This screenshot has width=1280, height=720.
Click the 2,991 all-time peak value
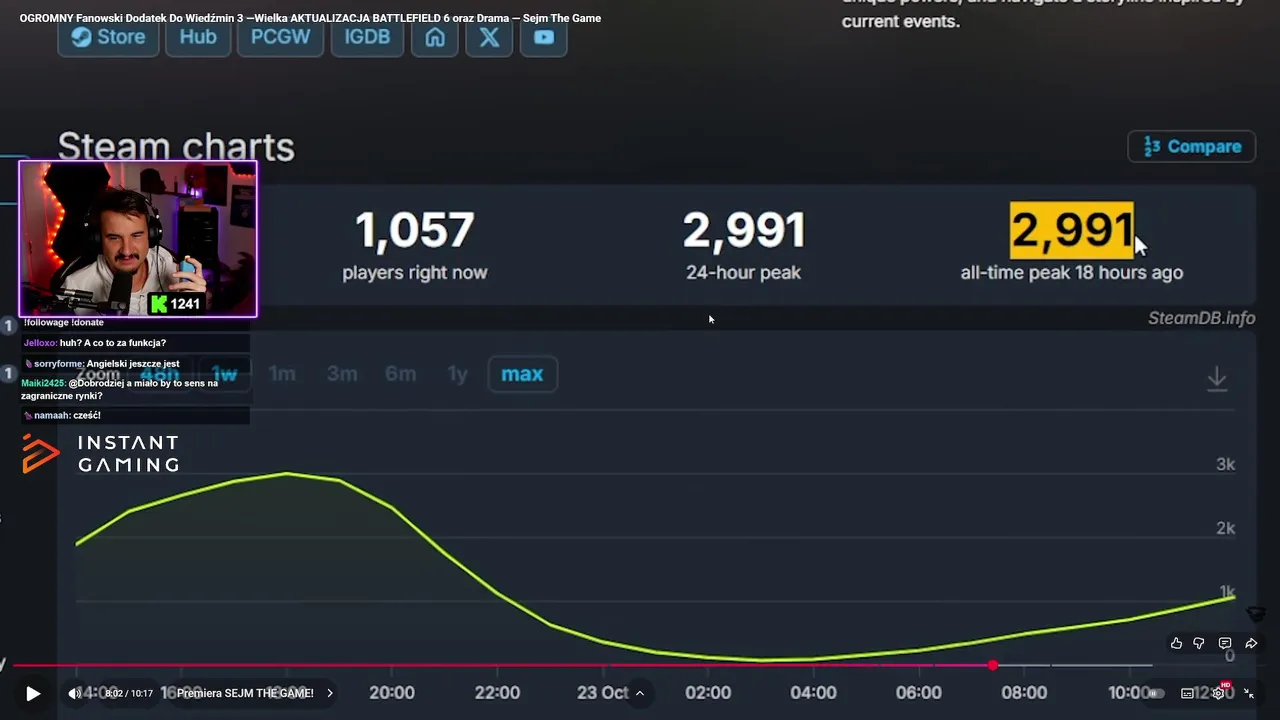(1072, 231)
